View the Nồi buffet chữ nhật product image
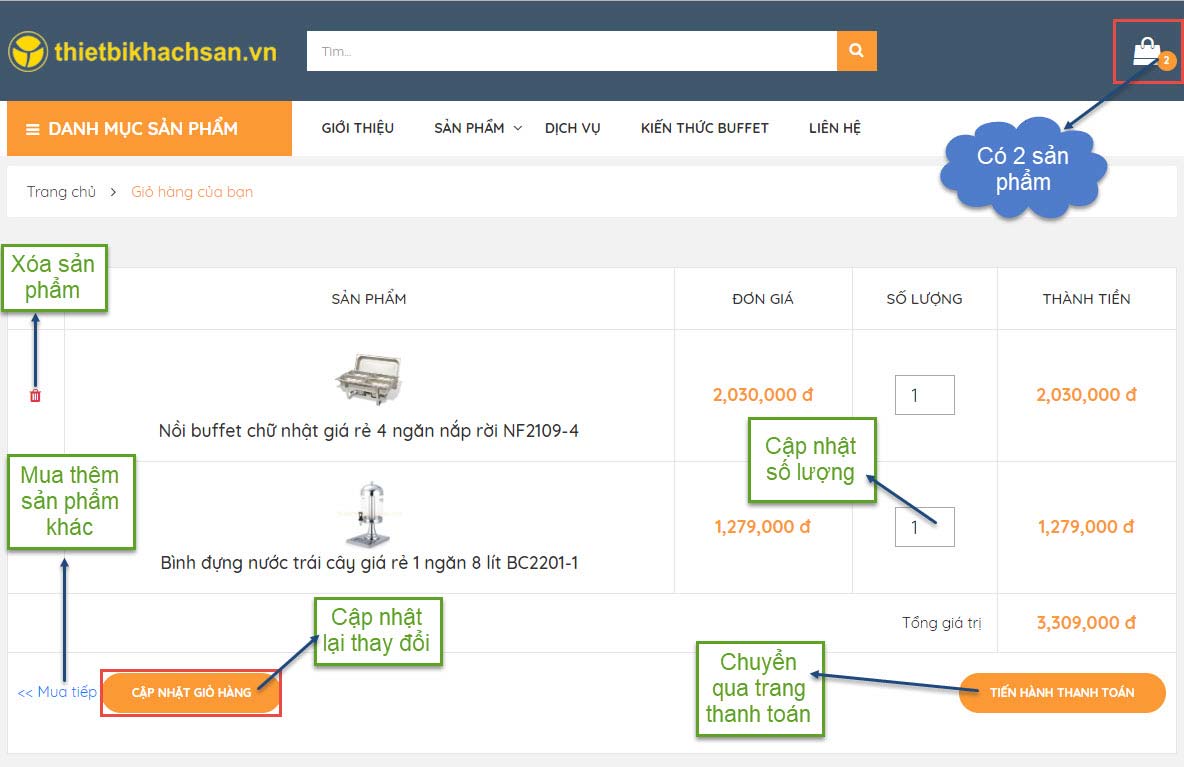 [368, 379]
